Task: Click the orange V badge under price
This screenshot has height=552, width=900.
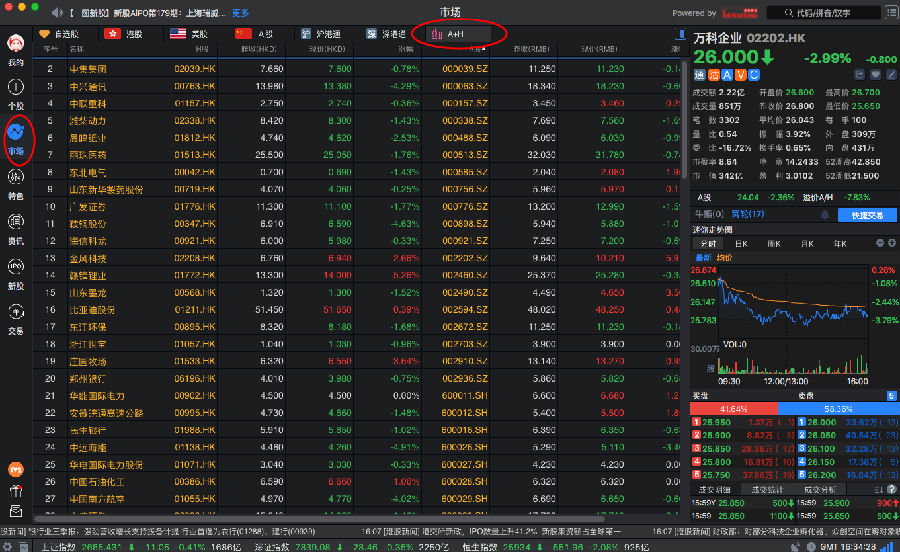Action: coord(740,75)
